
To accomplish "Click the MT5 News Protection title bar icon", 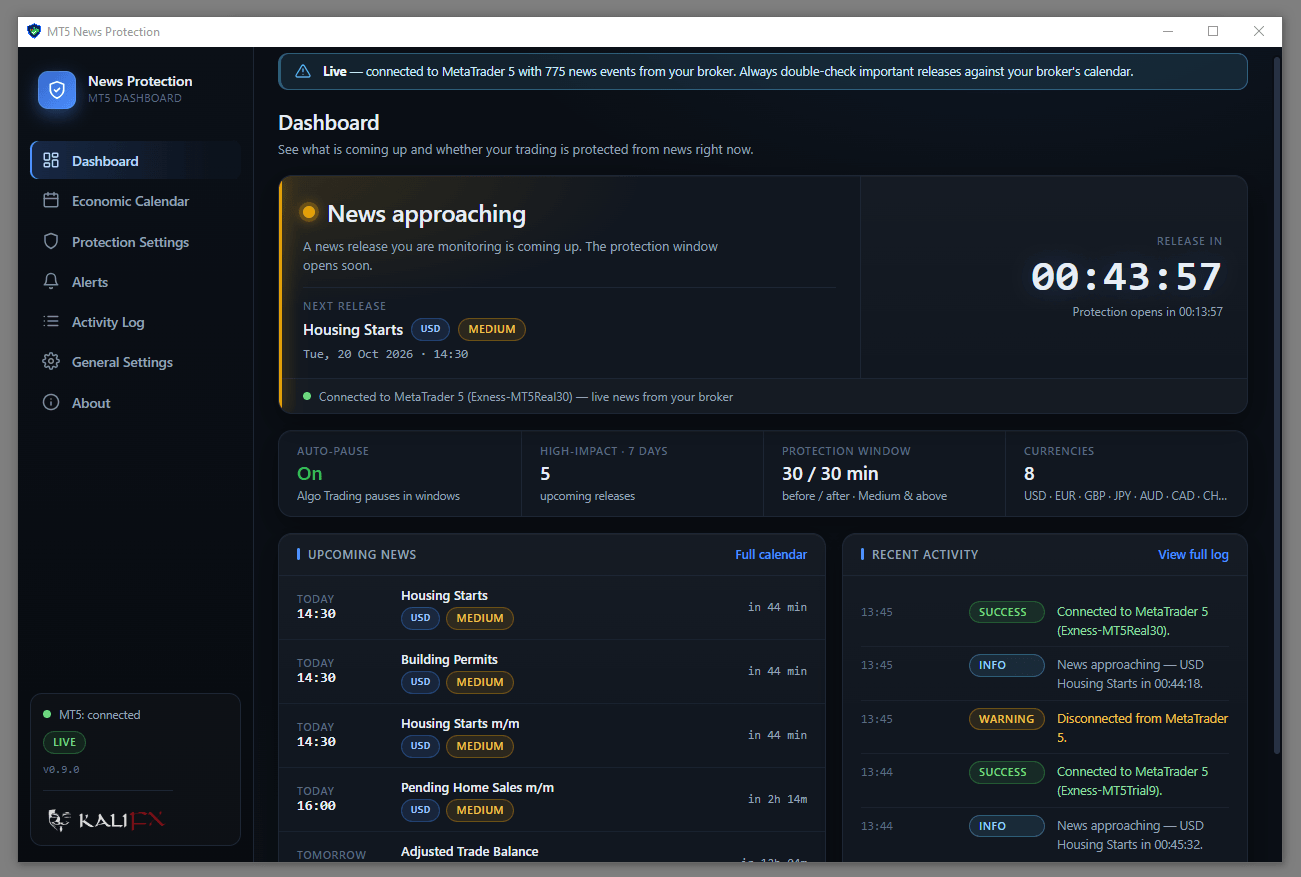I will pos(34,31).
